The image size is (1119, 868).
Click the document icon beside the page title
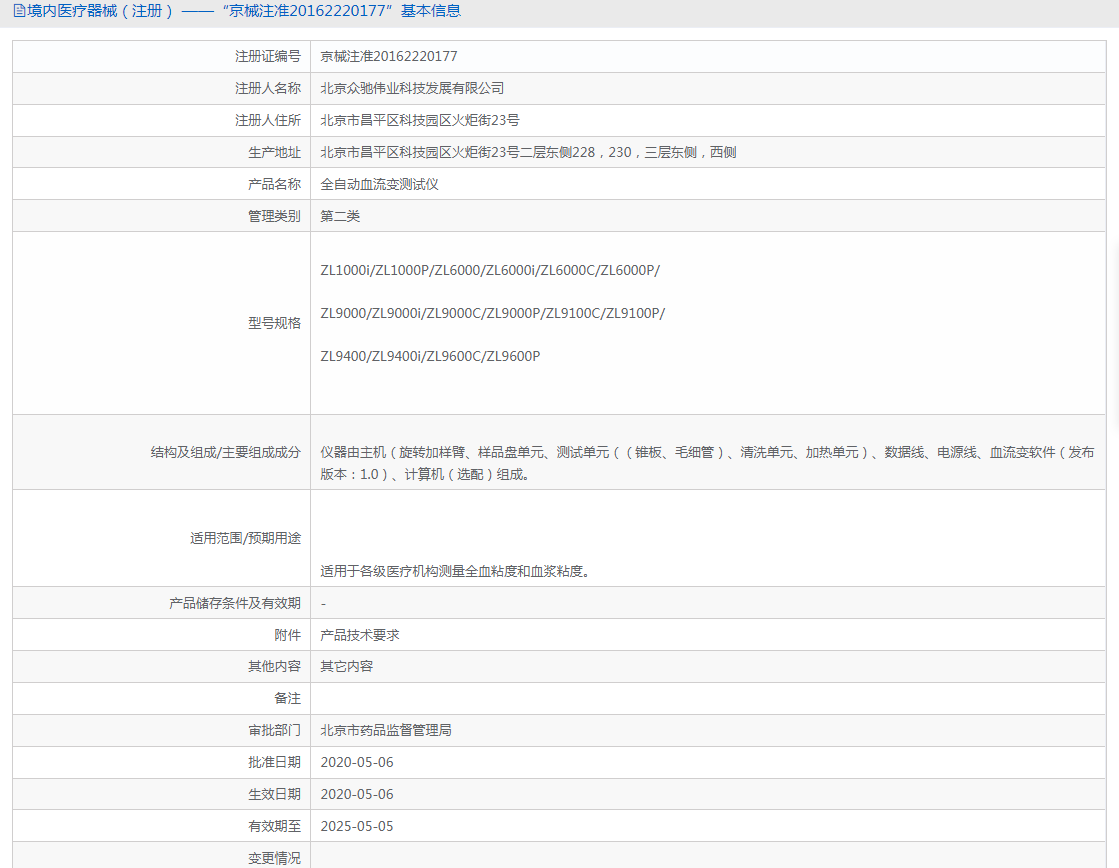click(19, 11)
